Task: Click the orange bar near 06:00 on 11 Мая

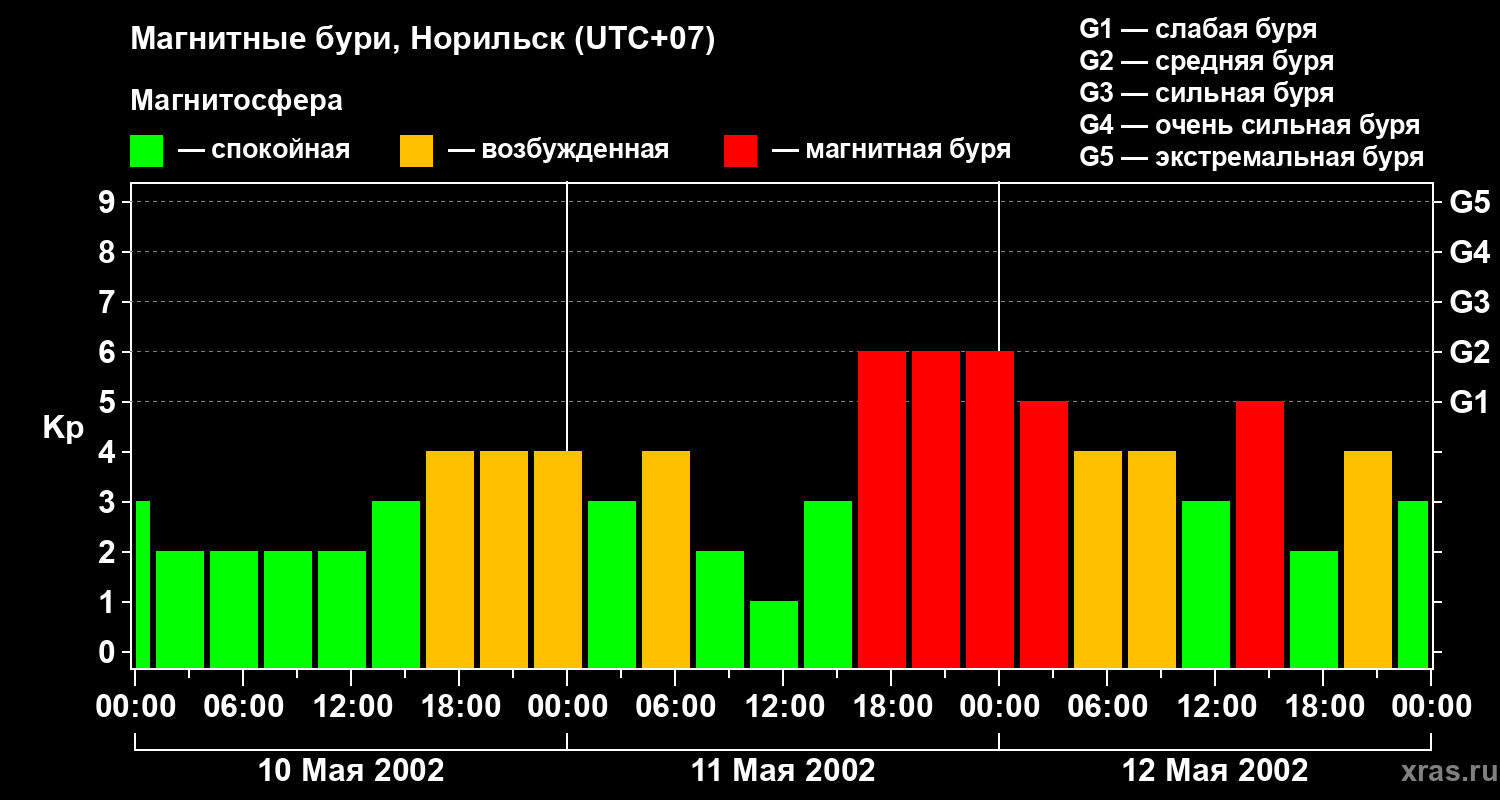Action: coord(666,559)
